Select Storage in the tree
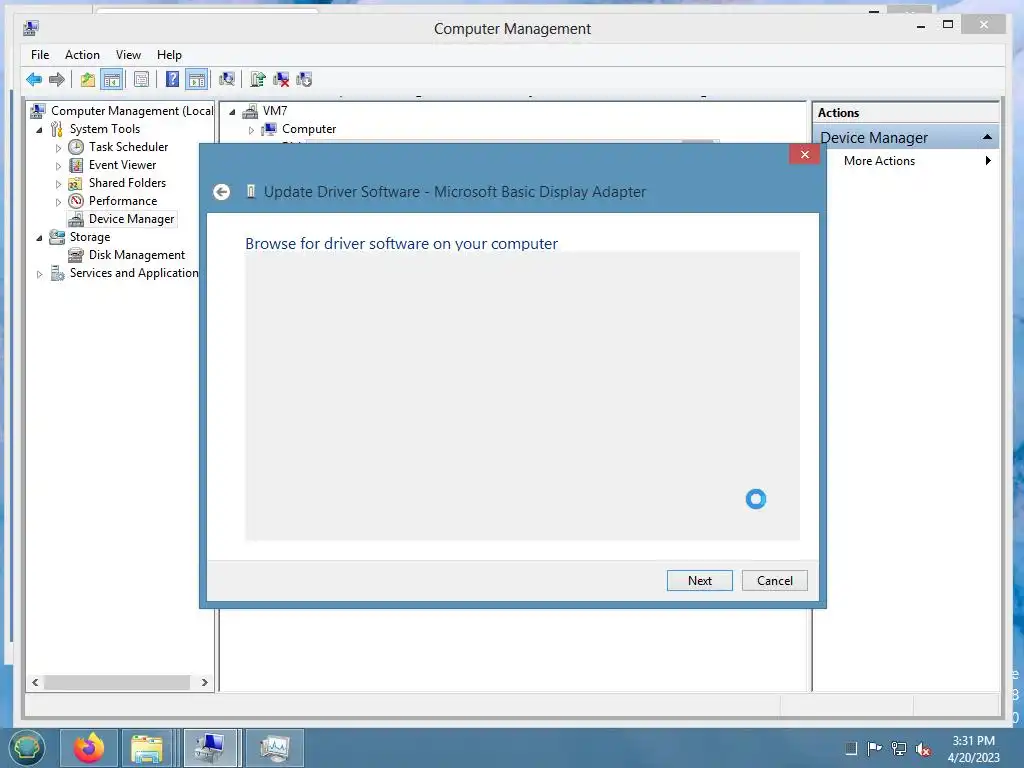Image resolution: width=1024 pixels, height=768 pixels. coord(90,237)
